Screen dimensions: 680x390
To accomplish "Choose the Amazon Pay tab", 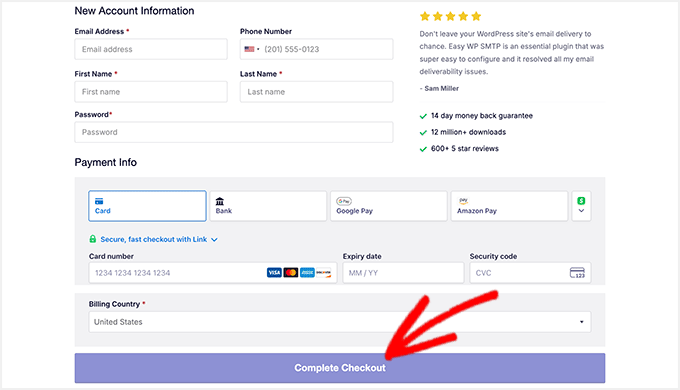I will (509, 206).
